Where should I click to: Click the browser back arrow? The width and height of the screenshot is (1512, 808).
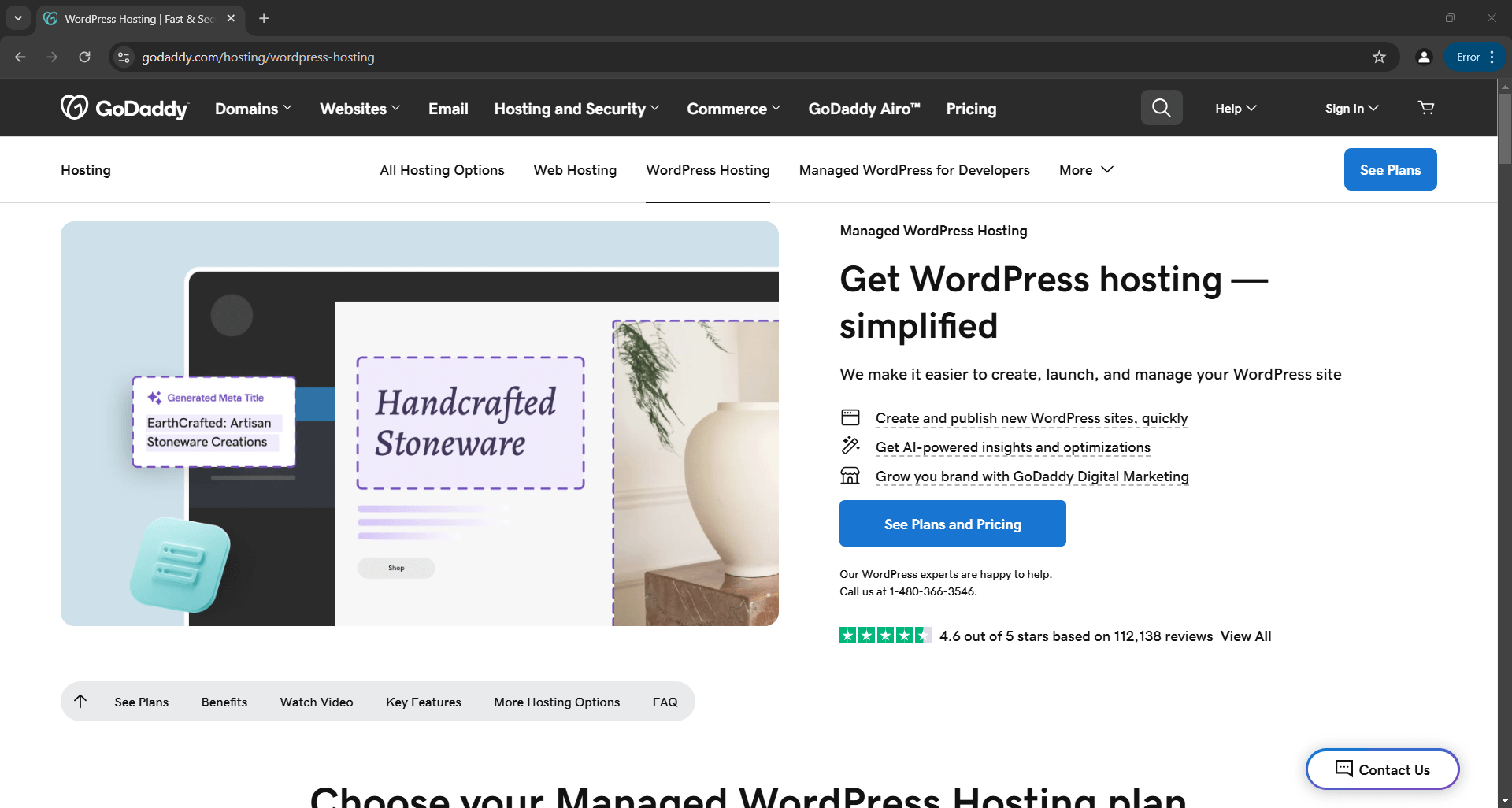(20, 57)
